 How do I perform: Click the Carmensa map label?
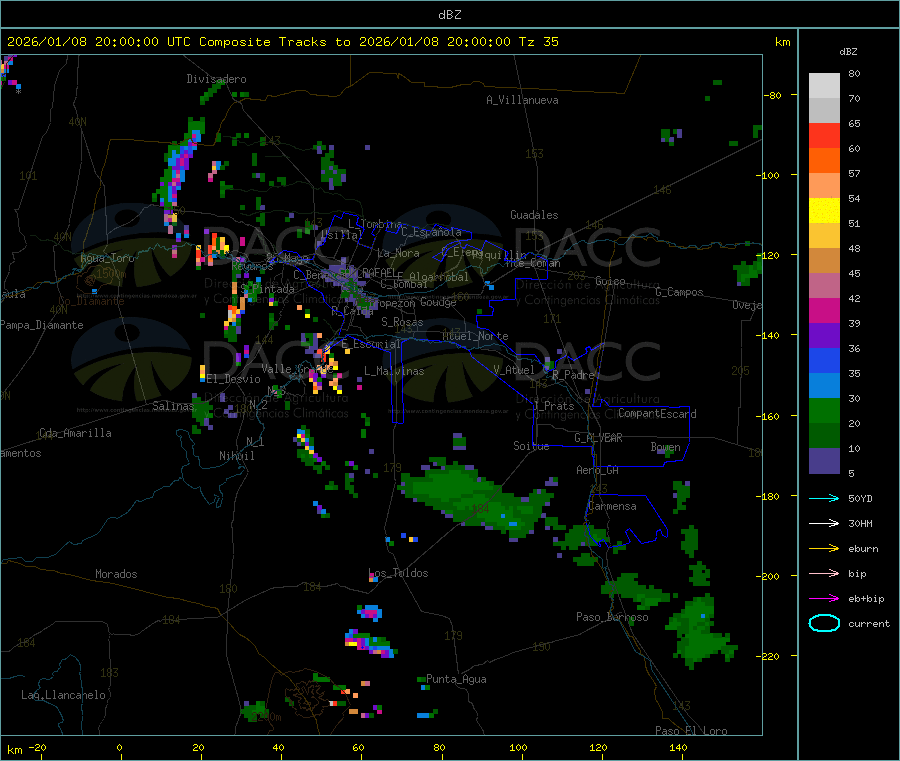[x=612, y=506]
